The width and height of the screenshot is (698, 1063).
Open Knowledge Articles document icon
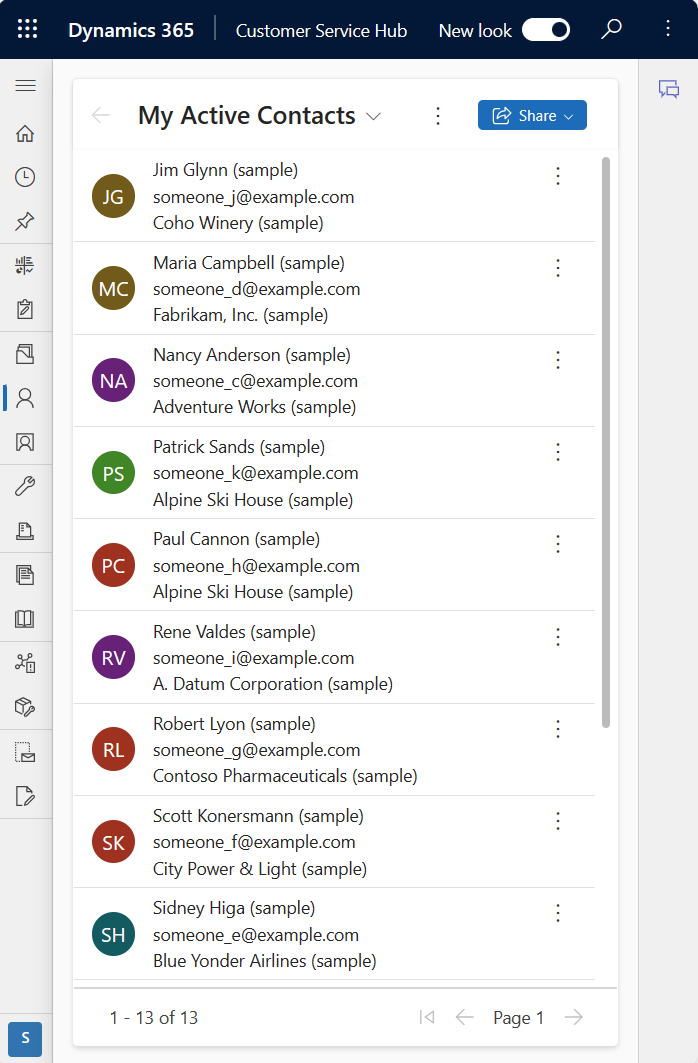pos(25,575)
